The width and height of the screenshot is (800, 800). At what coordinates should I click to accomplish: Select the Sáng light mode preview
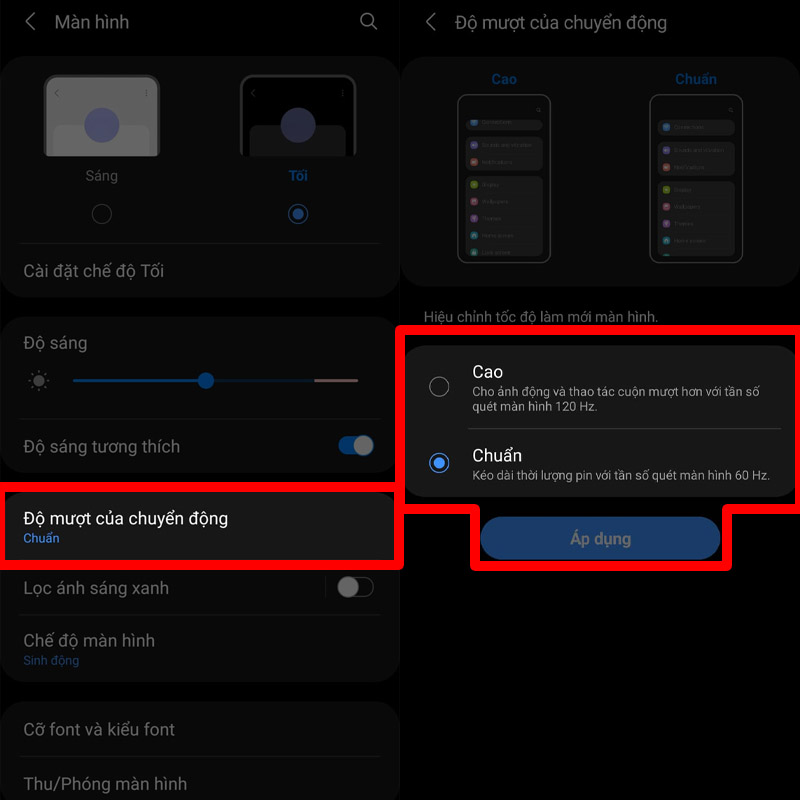[x=102, y=116]
